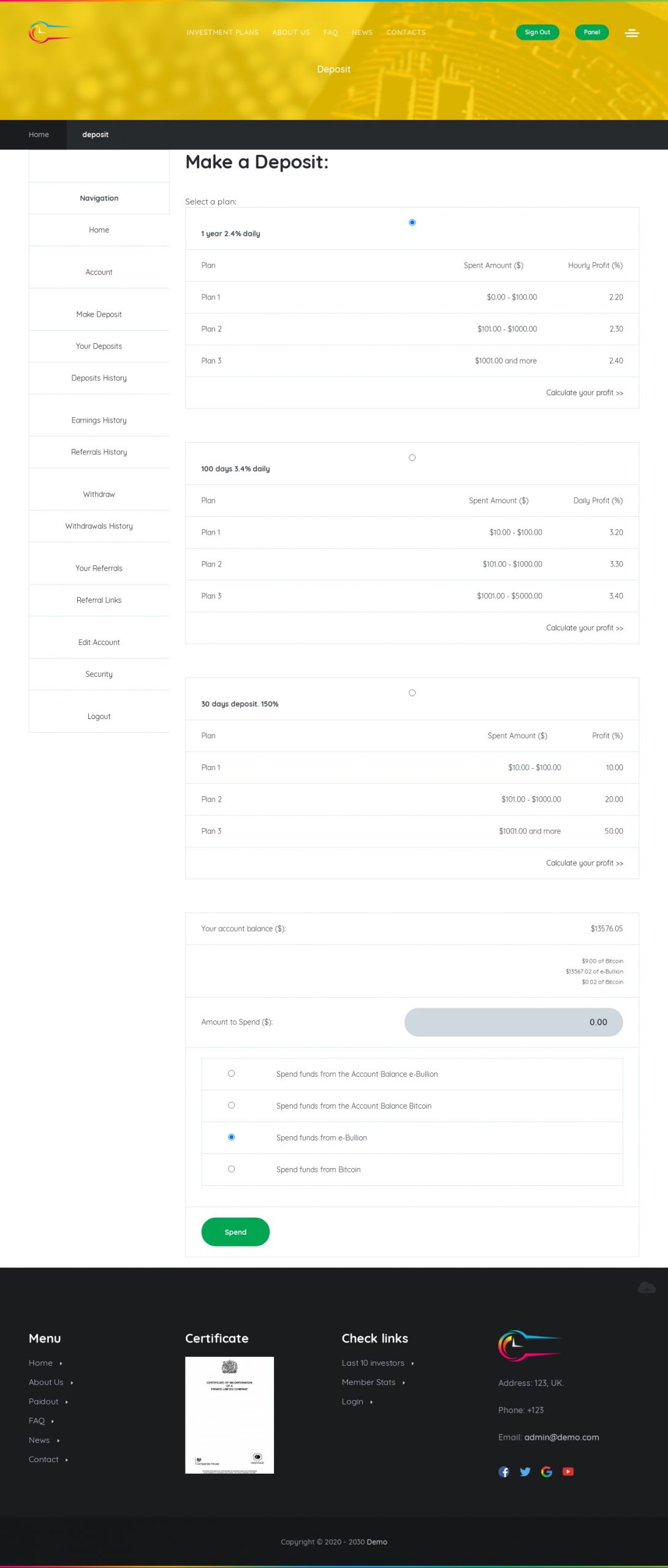This screenshot has width=668, height=1568.
Task: Click the site logo in the header
Action: (50, 32)
